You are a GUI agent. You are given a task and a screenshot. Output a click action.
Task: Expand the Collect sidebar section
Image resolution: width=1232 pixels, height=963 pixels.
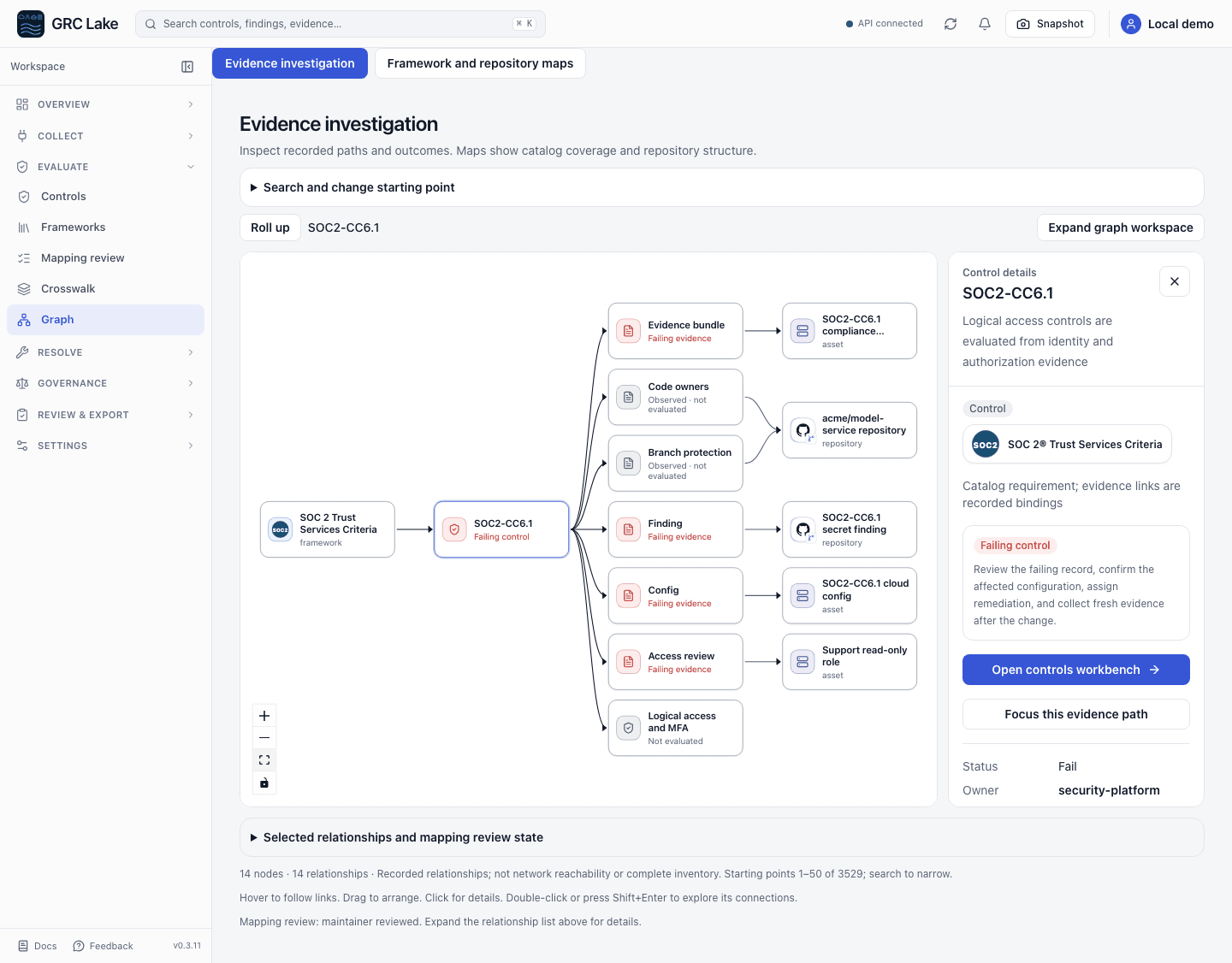pyautogui.click(x=105, y=136)
